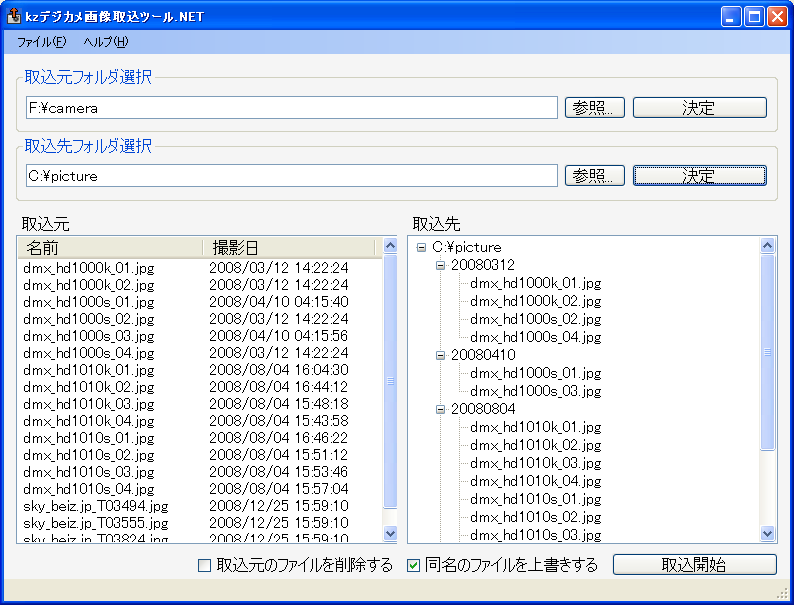Click 決定 button for destination folder
The width and height of the screenshot is (794, 605).
click(699, 176)
